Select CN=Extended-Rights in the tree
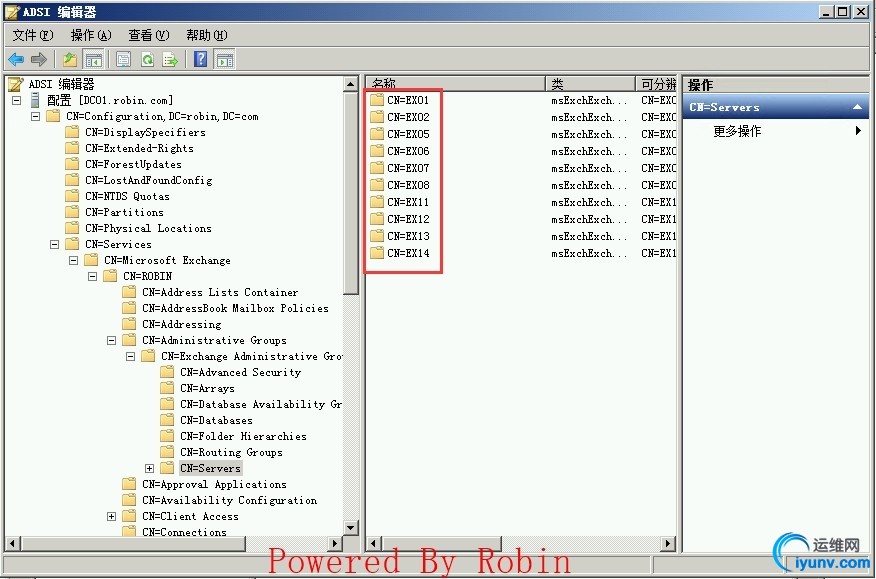 click(139, 148)
